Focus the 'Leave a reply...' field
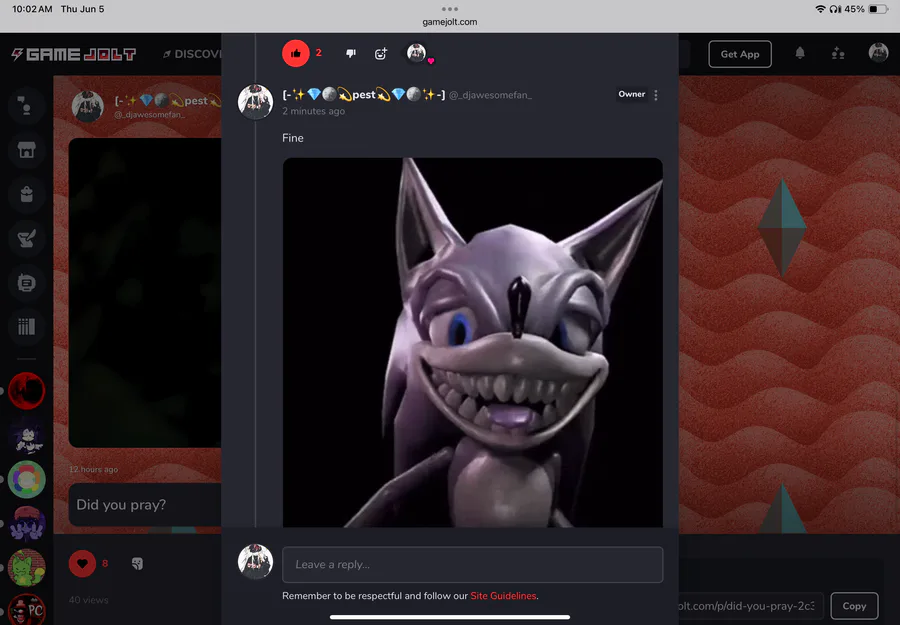900x625 pixels. tap(472, 564)
